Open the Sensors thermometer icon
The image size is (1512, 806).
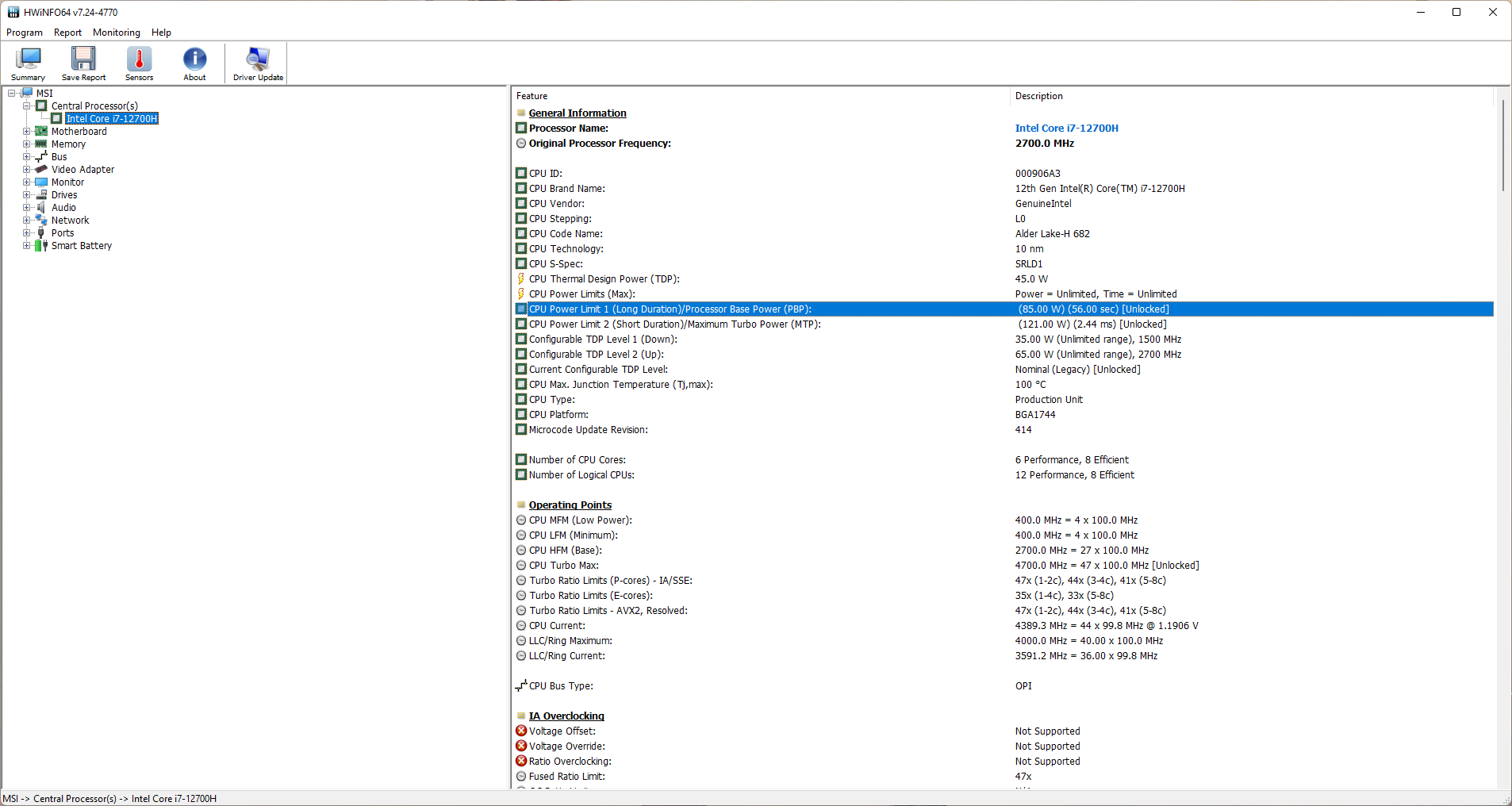[139, 63]
